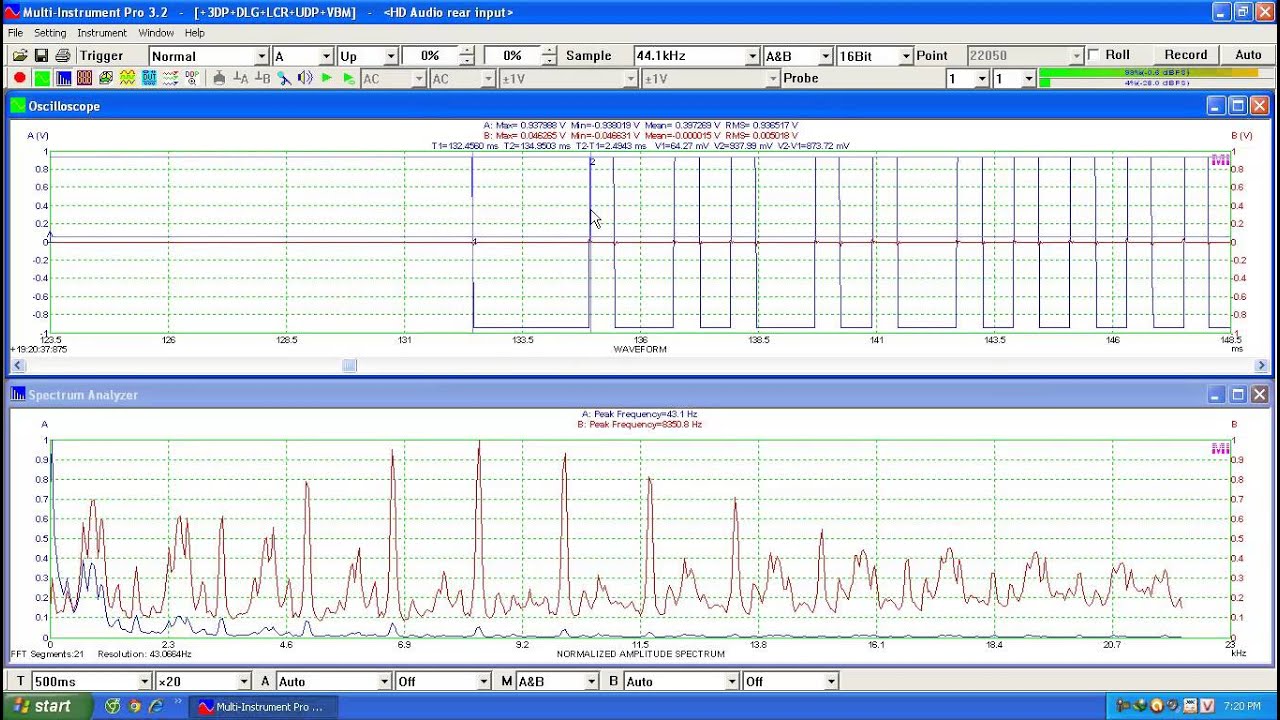Open the Multimeter instrument icon
The image size is (1280, 720).
click(x=84, y=78)
